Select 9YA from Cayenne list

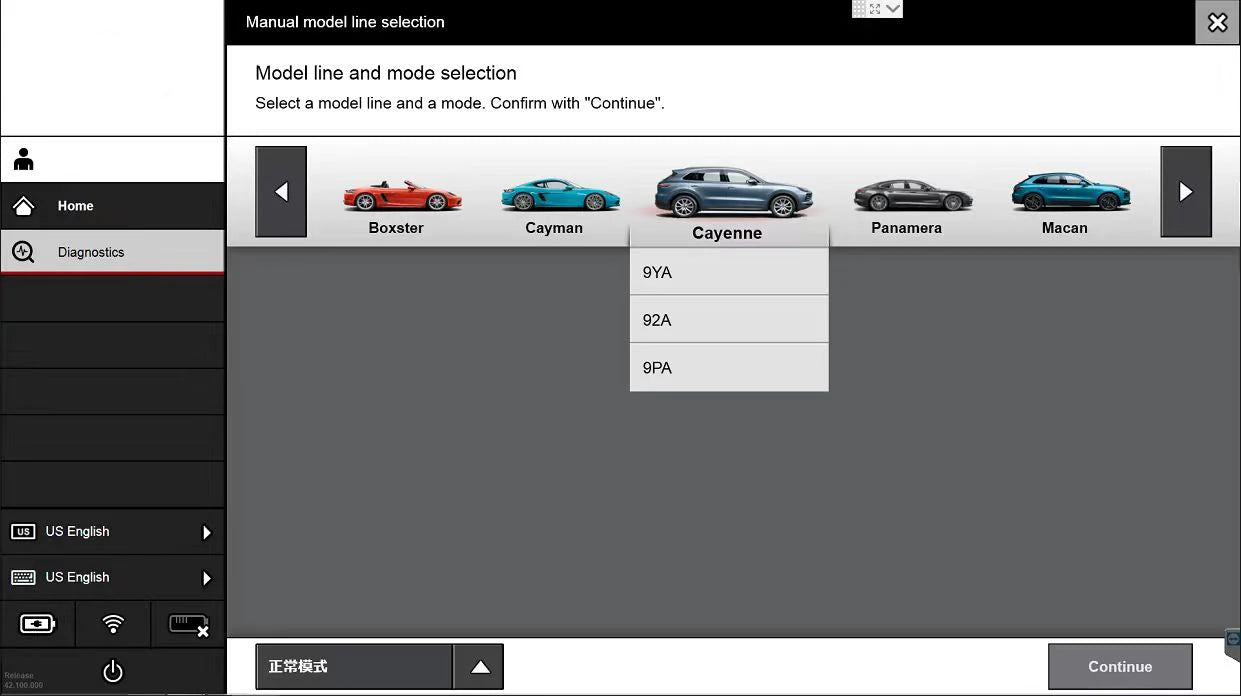pyautogui.click(x=729, y=272)
